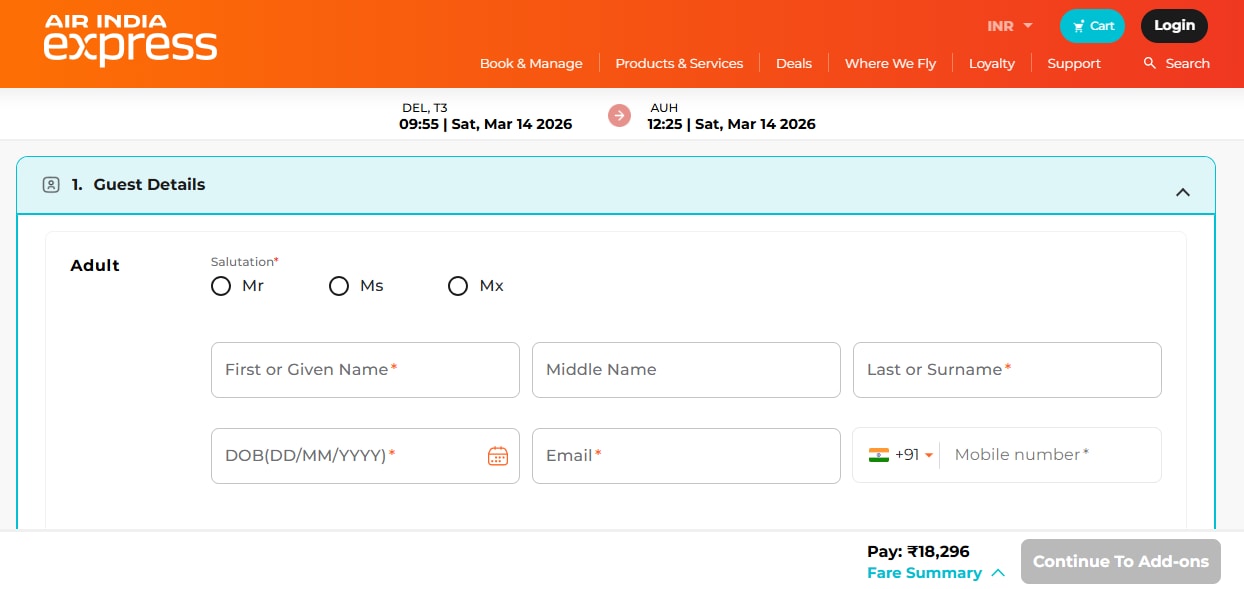Open the +91 country code dropdown
Screen dimensions: 1244x589
tap(914, 455)
